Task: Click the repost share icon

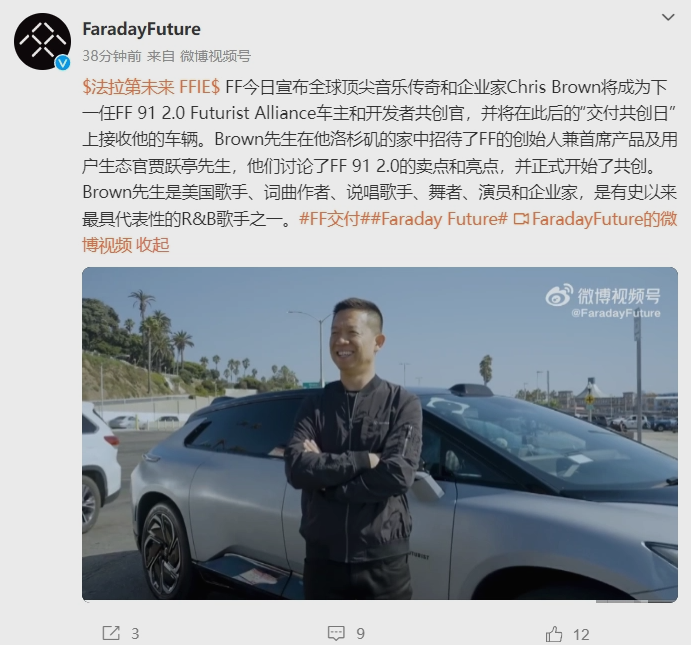Action: coord(111,634)
